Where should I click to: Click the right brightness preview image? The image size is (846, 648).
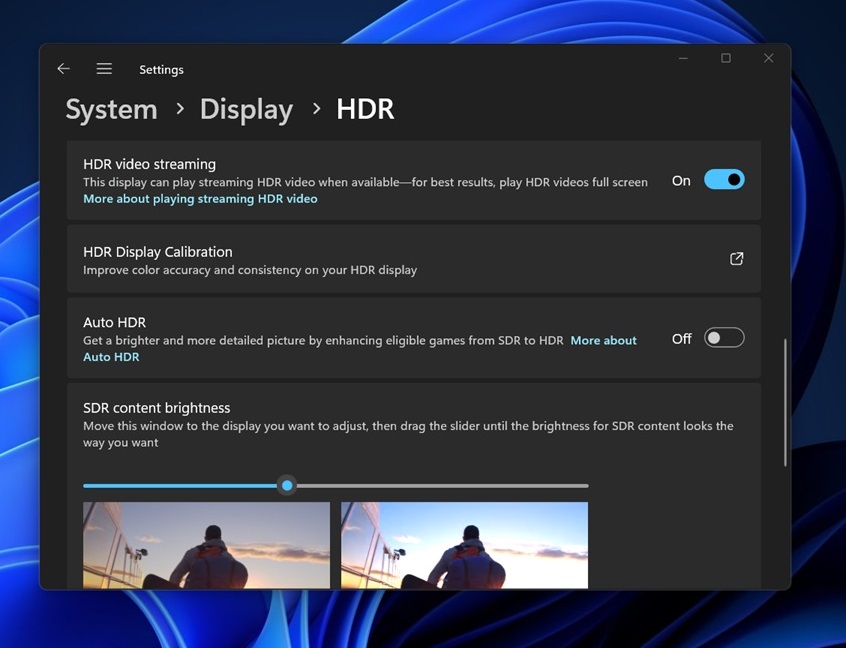(464, 545)
